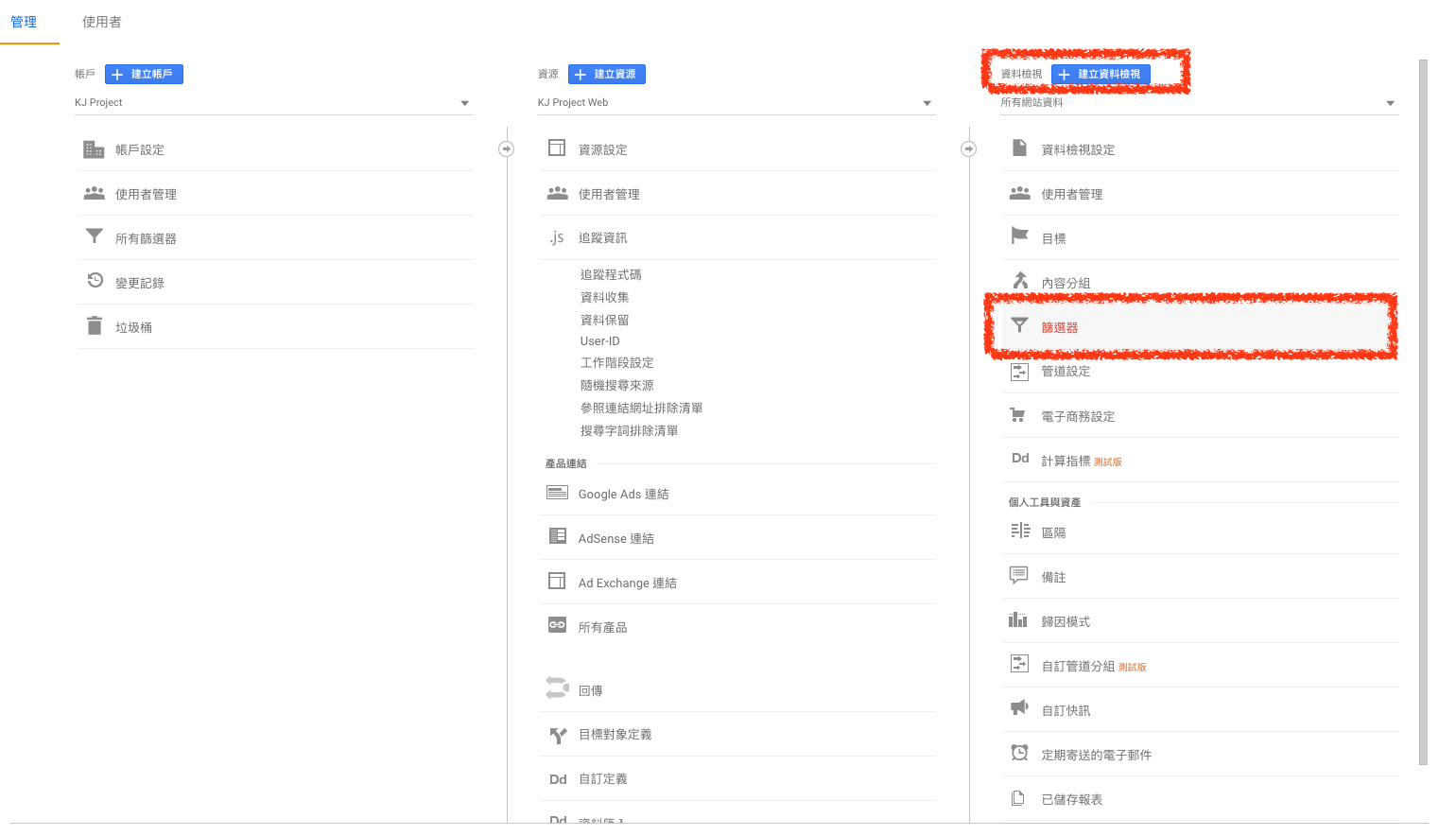1456x836 pixels.
Task: Click the 篩選器 funnel icon
Action: click(x=1019, y=325)
